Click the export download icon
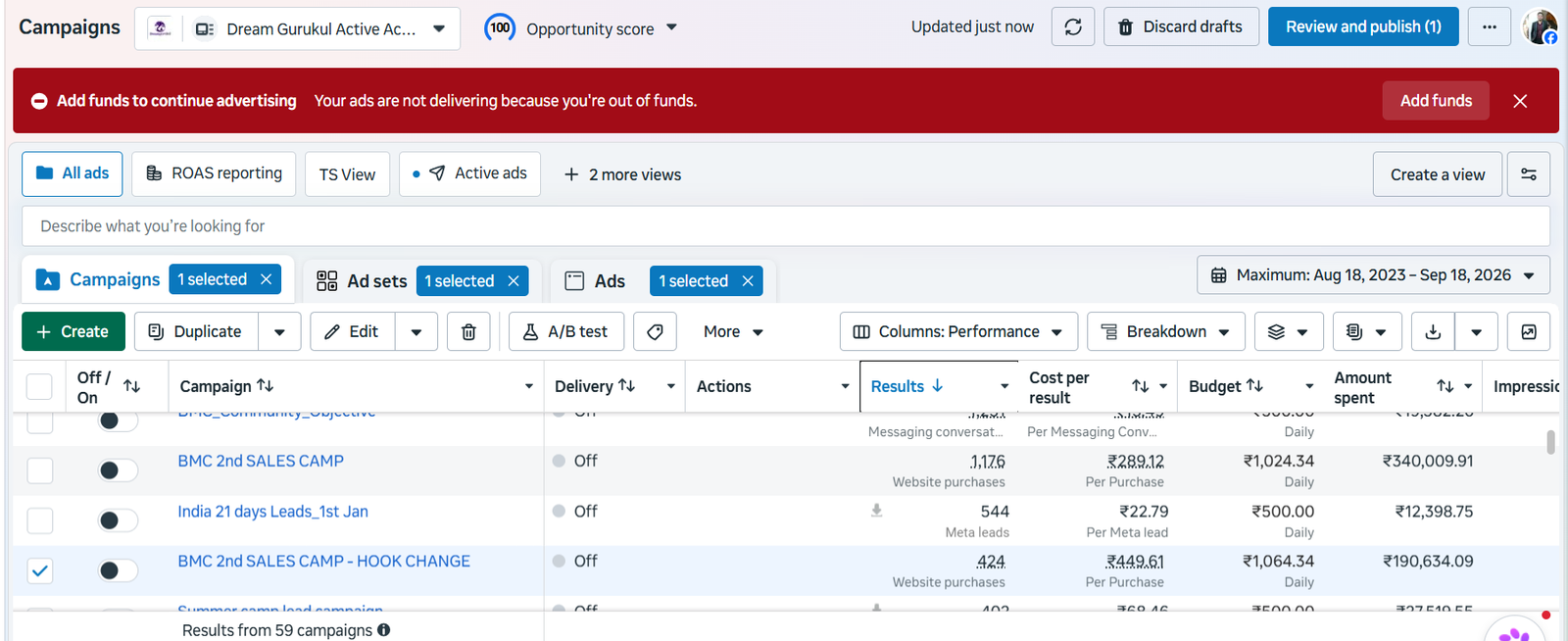This screenshot has height=641, width=1568. point(1433,331)
